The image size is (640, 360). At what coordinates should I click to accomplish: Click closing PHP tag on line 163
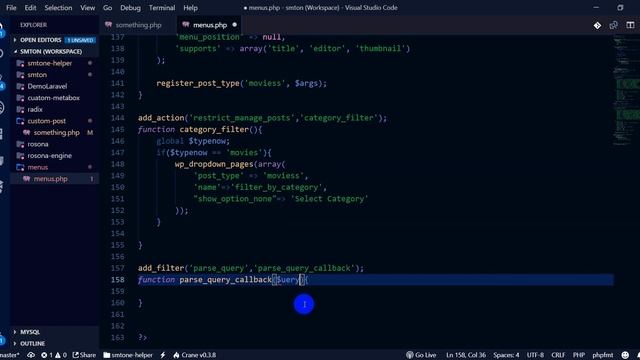click(x=142, y=338)
